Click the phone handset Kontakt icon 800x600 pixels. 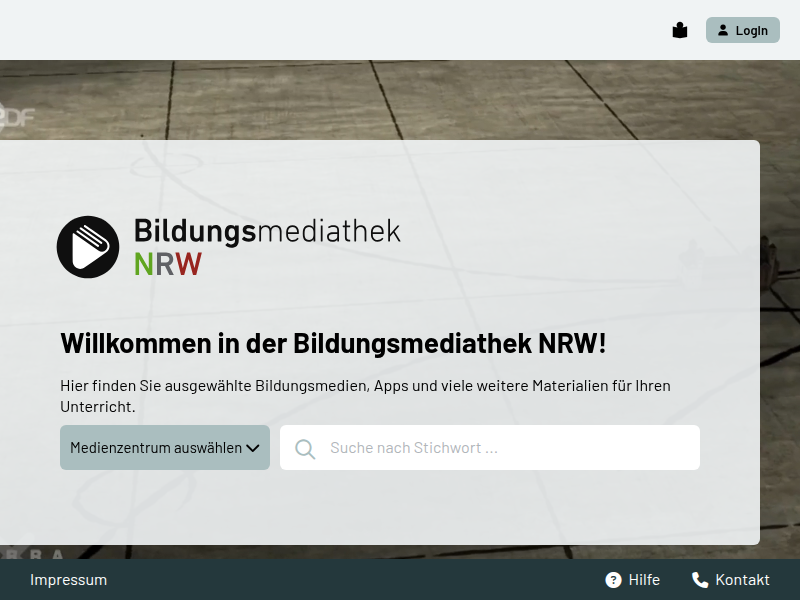[x=700, y=580]
